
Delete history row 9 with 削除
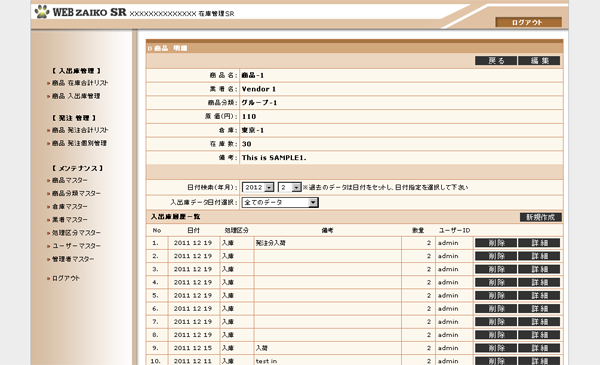pyautogui.click(x=496, y=348)
